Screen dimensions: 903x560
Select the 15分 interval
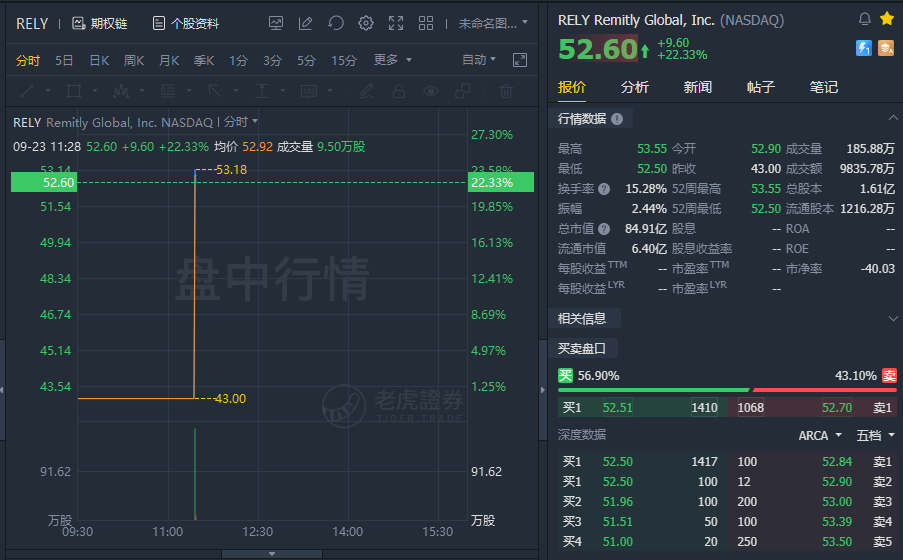tap(344, 60)
